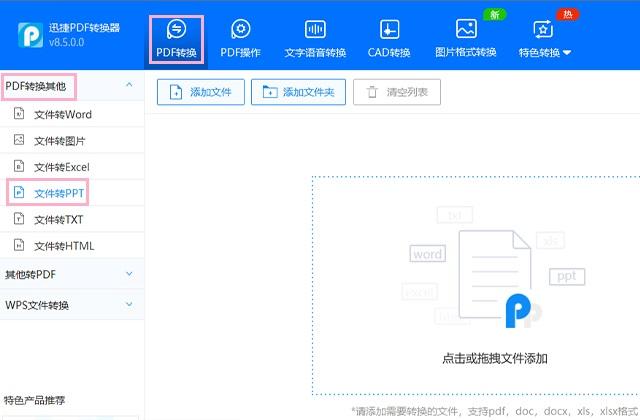Select 文件转Excel in sidebar

pyautogui.click(x=72, y=167)
